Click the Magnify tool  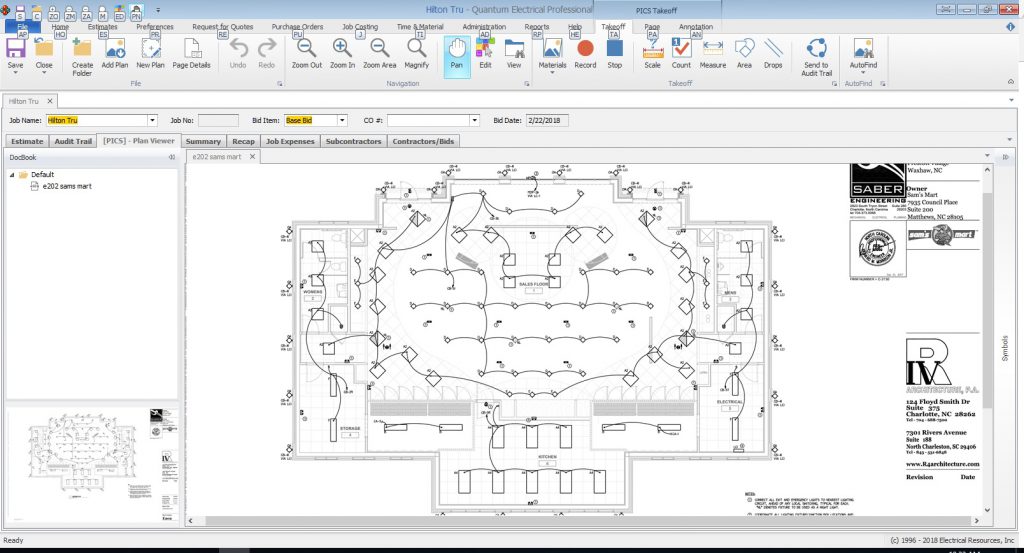416,52
